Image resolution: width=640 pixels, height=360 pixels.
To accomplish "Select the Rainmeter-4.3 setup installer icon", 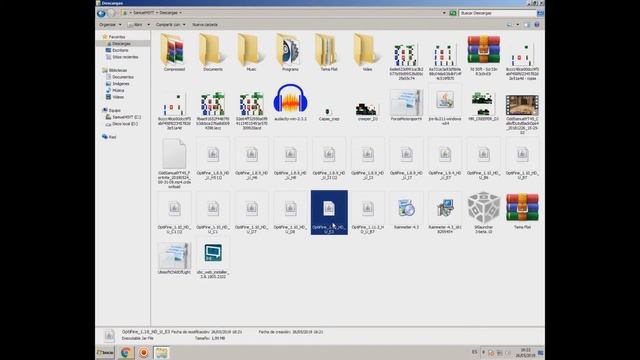I will point(444,212).
